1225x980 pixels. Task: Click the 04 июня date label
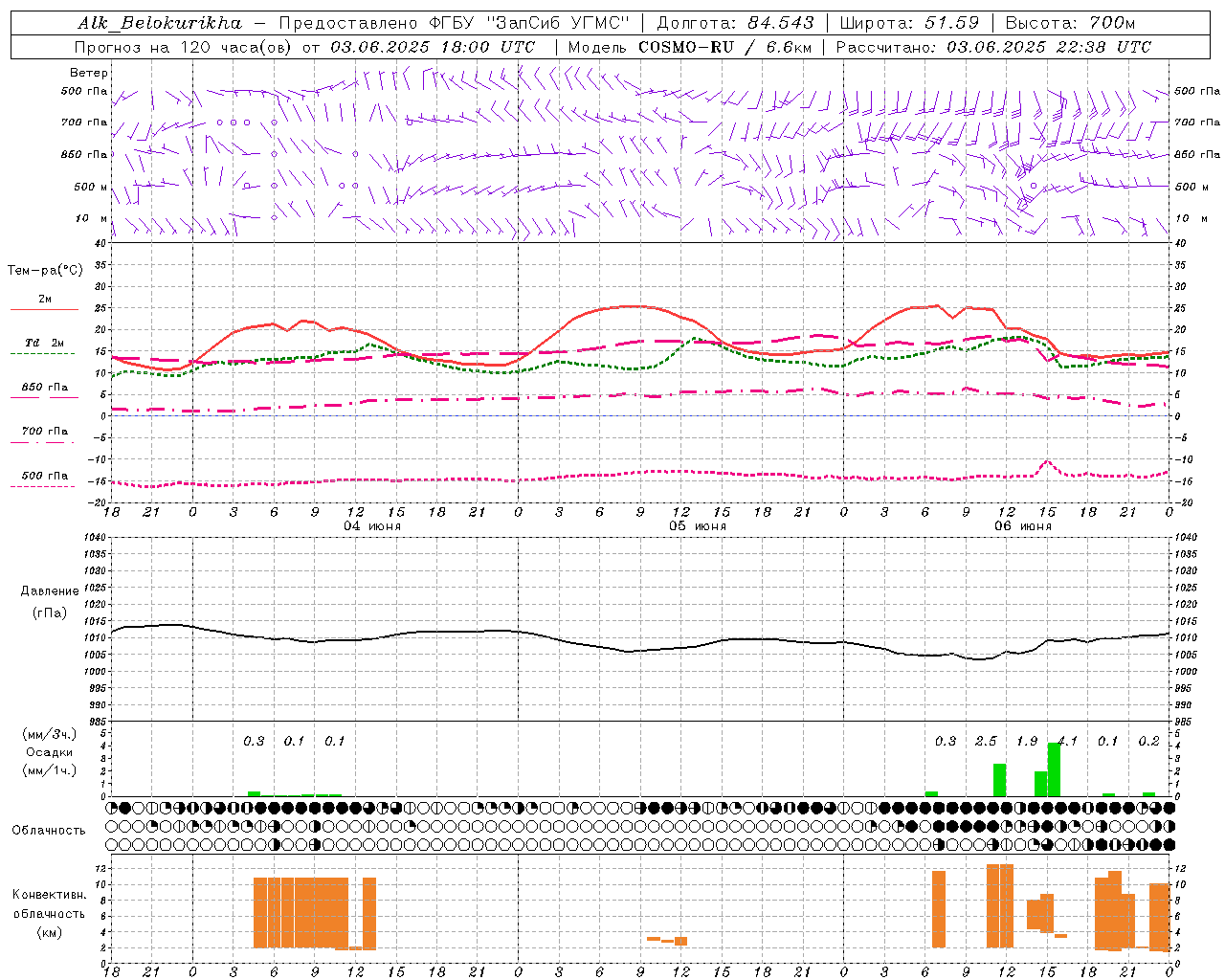[x=372, y=526]
